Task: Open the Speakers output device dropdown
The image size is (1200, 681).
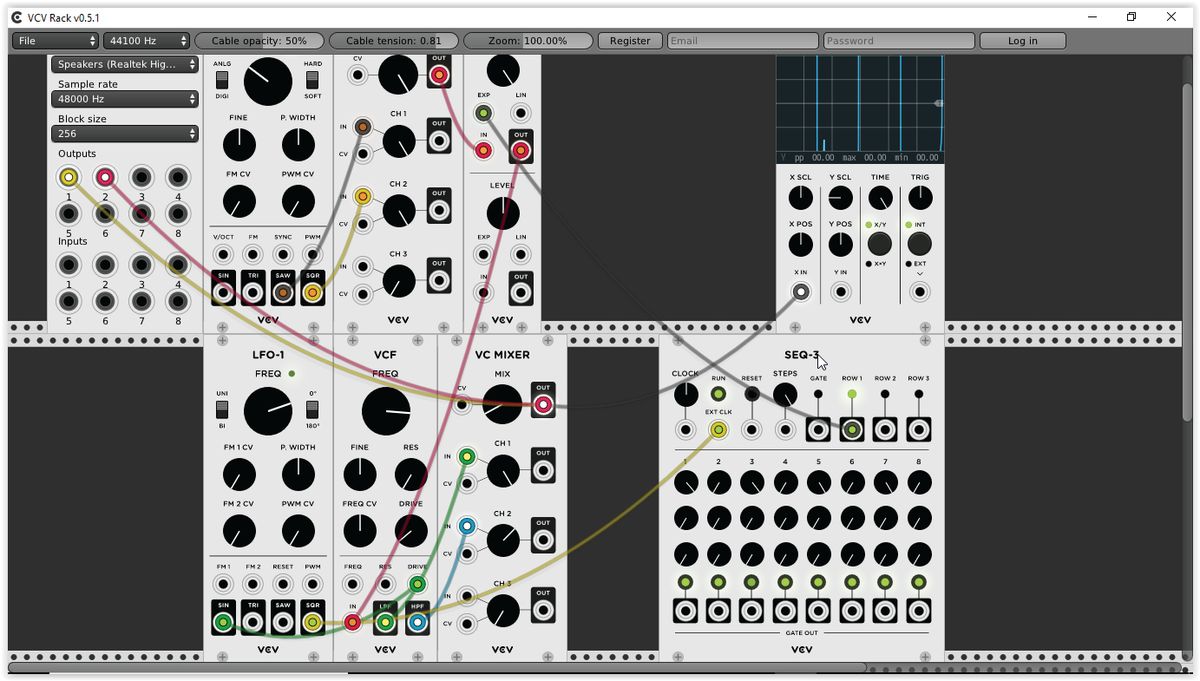Action: (124, 64)
